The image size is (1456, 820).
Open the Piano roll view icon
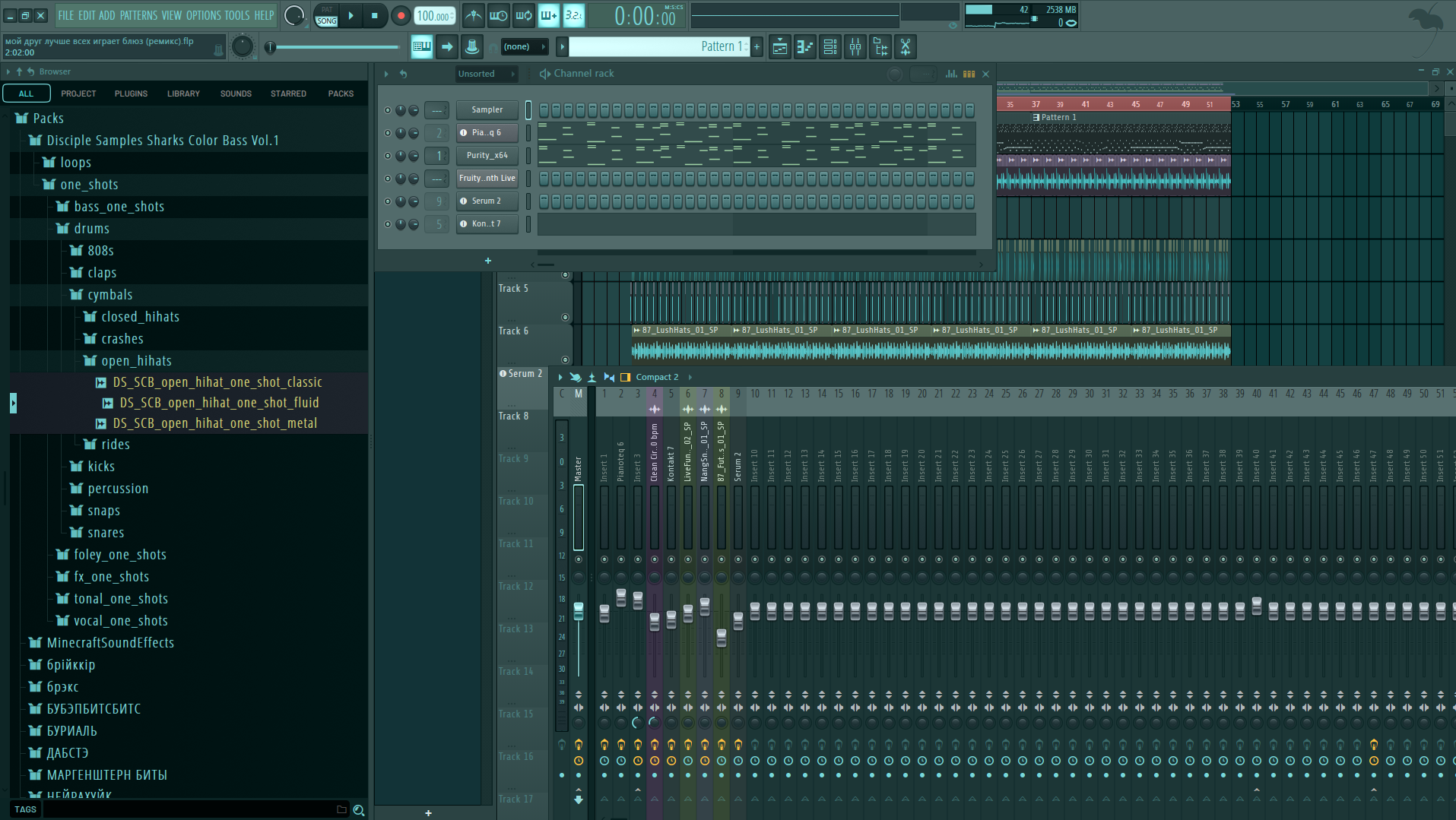(804, 47)
